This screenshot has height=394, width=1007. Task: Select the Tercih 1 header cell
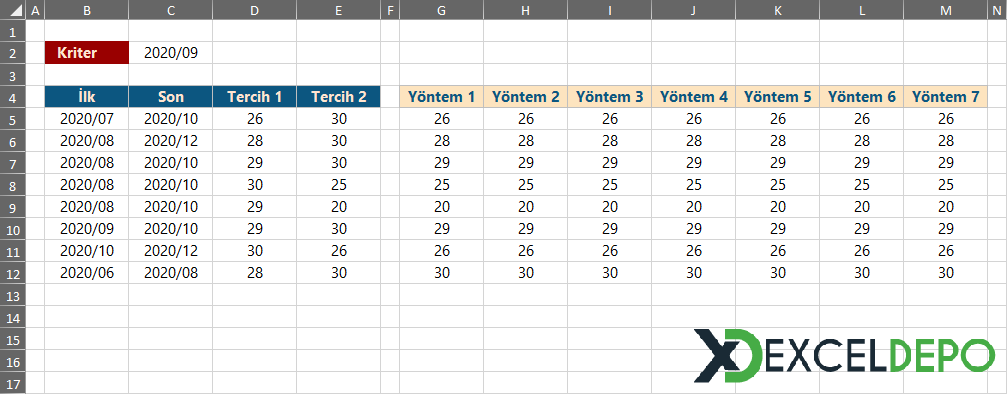coord(254,97)
